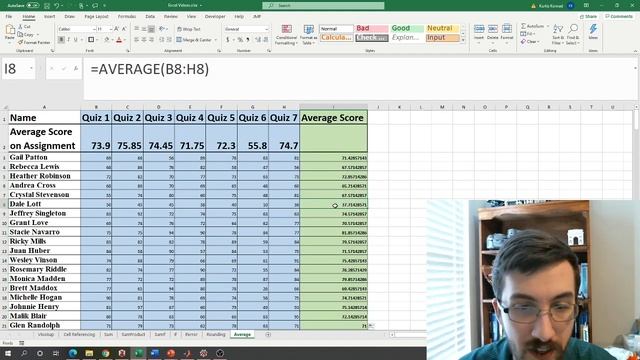Decrease font size with smaller A icon
The height and width of the screenshot is (360, 640).
124,29
